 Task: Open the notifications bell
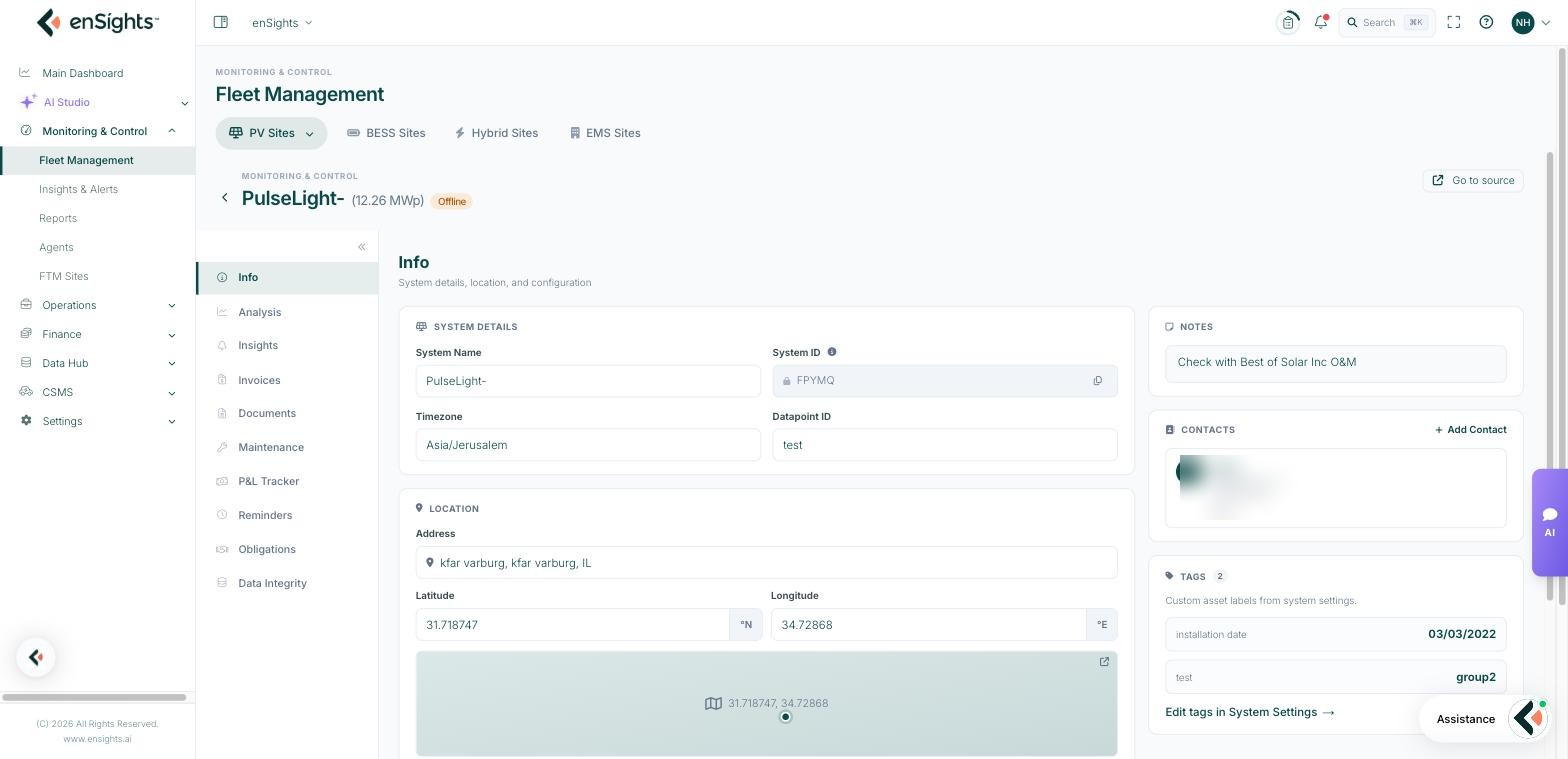pyautogui.click(x=1321, y=22)
